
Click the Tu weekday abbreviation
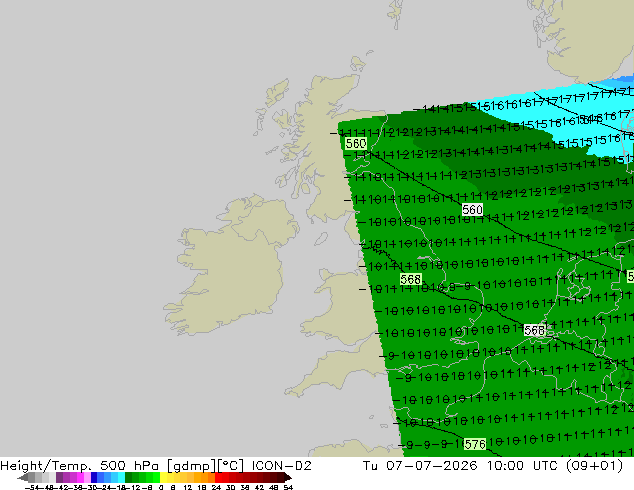[370, 466]
